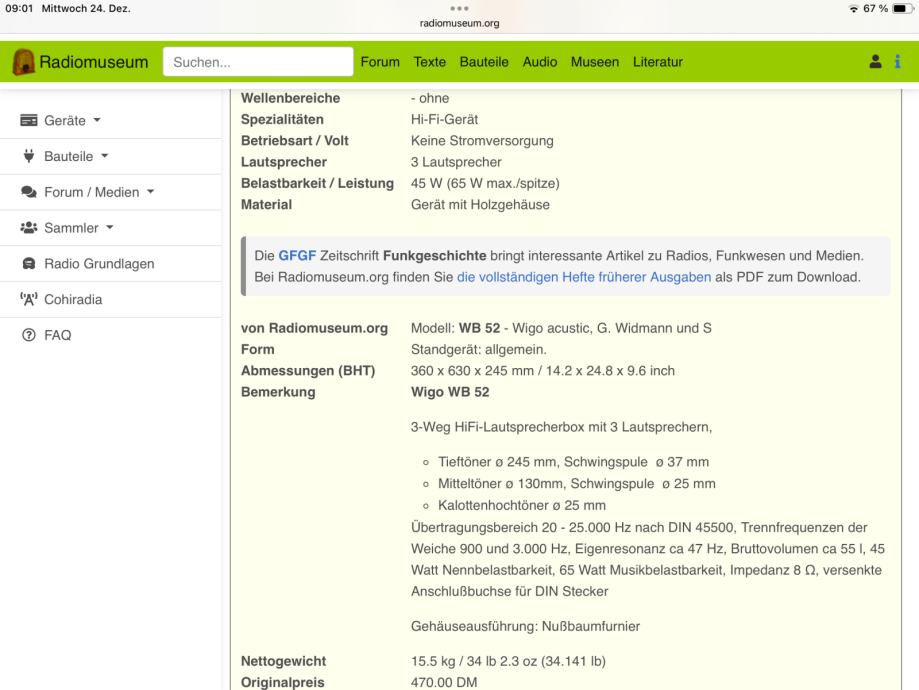The width and height of the screenshot is (919, 690).
Task: Open Forum in the top navigation
Action: [x=380, y=62]
